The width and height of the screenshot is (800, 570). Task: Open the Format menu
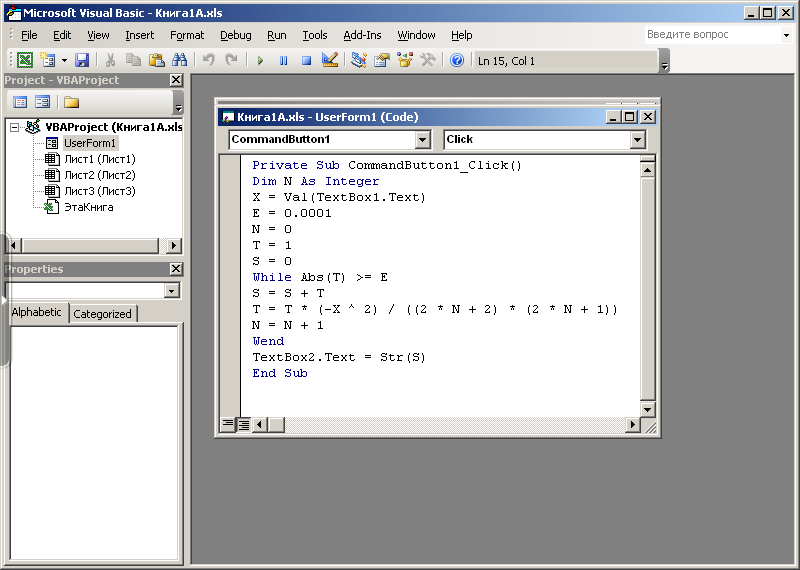pyautogui.click(x=187, y=35)
